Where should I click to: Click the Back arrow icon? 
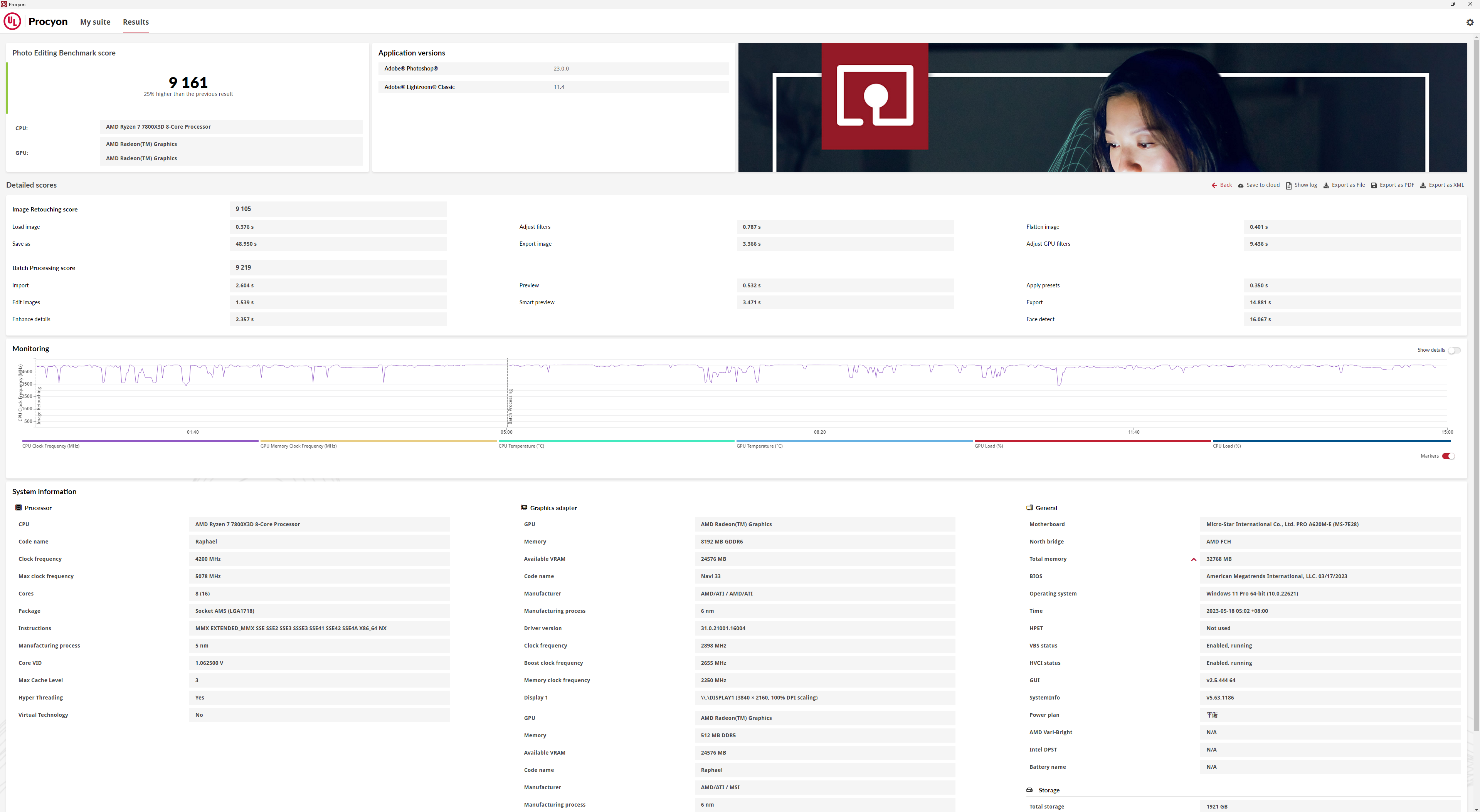1214,186
